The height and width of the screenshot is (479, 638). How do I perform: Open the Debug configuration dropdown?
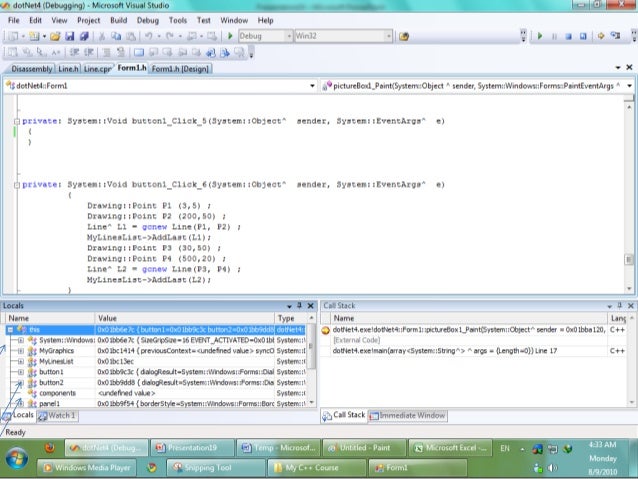click(264, 36)
